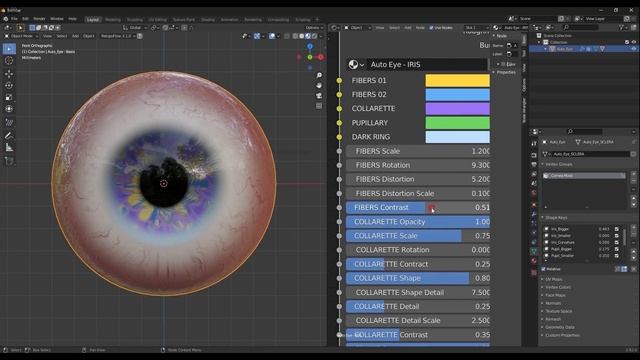Select the Scale tool
Viewport: 640px width, 360px height.
[x=9, y=97]
